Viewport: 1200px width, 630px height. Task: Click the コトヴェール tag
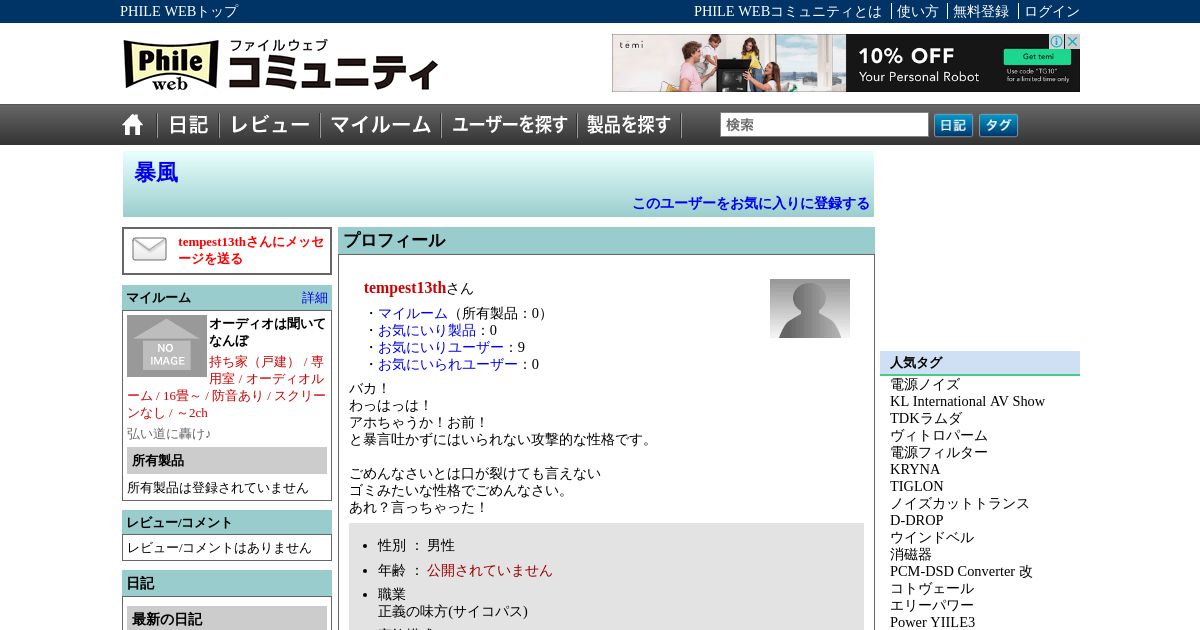tap(932, 588)
